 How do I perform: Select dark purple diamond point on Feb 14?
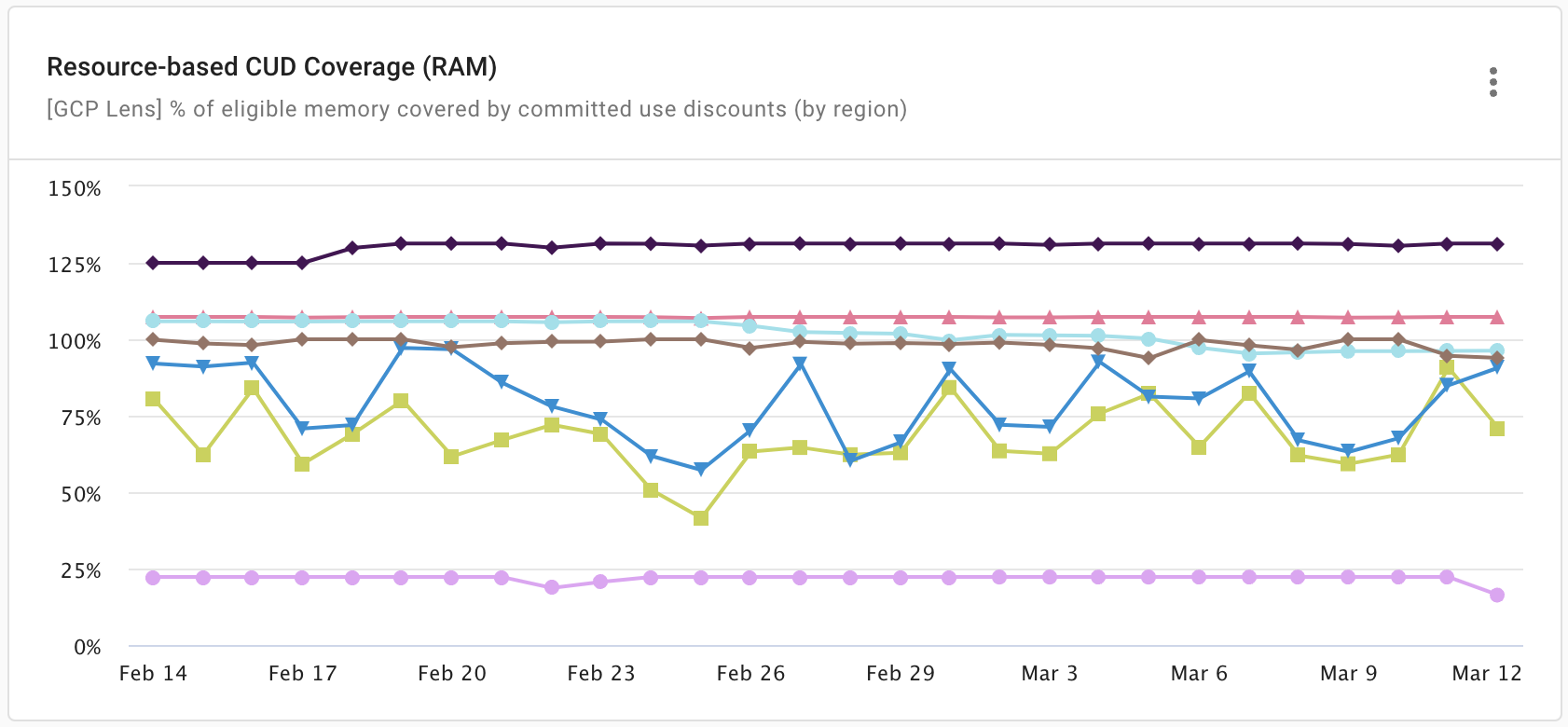click(x=153, y=263)
